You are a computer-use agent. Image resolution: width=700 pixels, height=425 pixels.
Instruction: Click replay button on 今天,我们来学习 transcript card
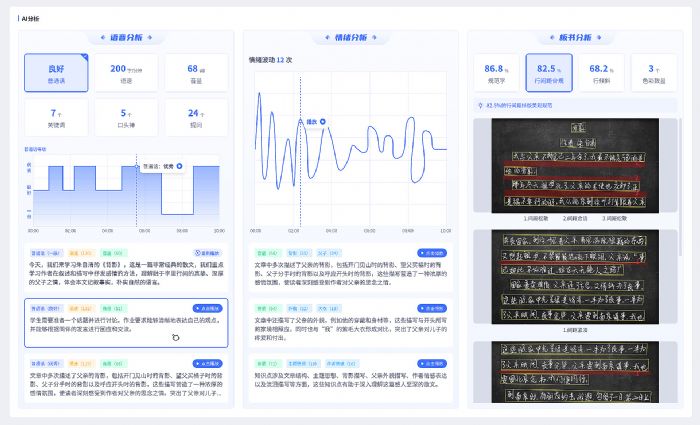208,253
